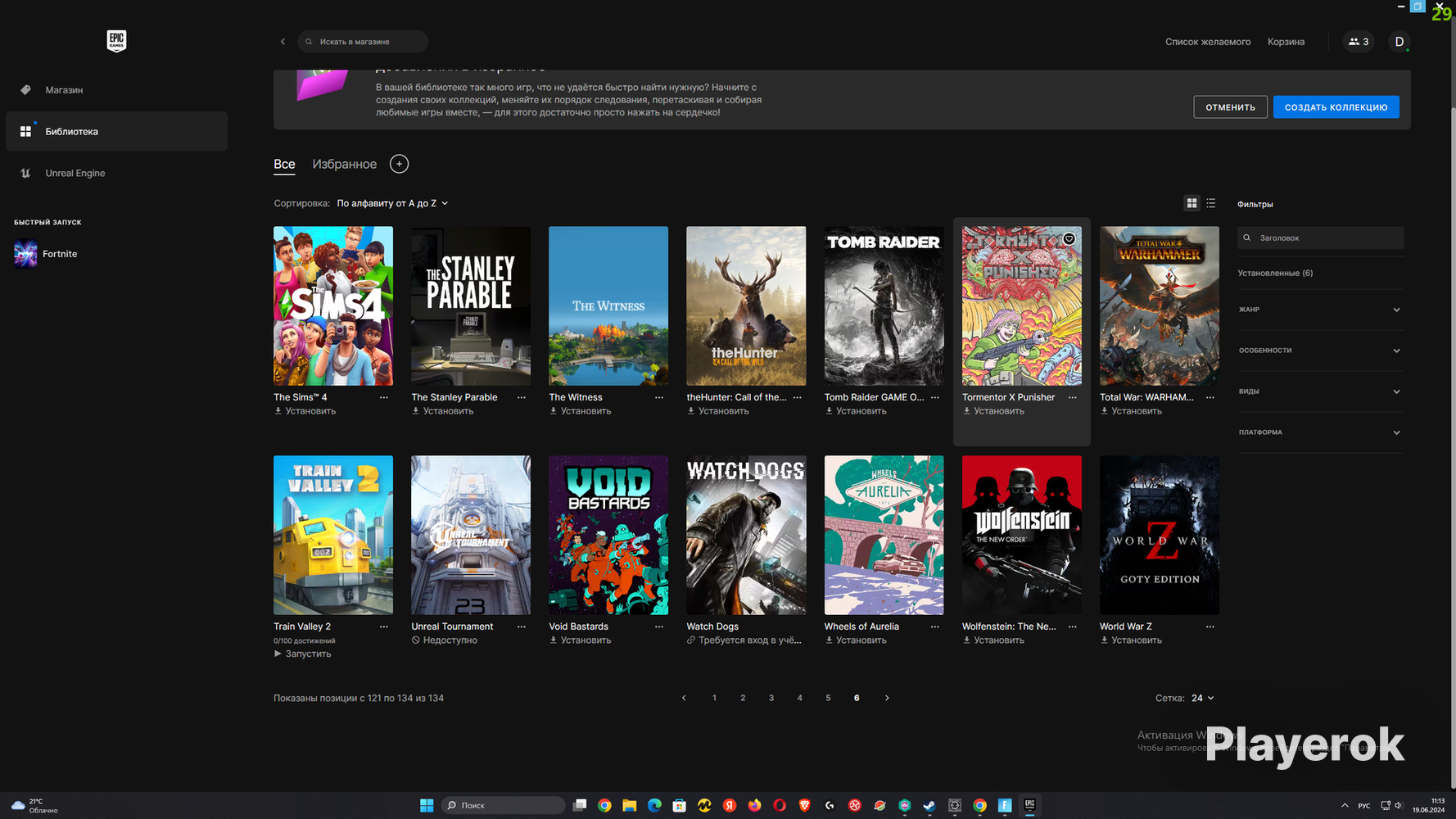Open the Watch Dogs cover thumbnail
1456x819 pixels.
pos(746,535)
